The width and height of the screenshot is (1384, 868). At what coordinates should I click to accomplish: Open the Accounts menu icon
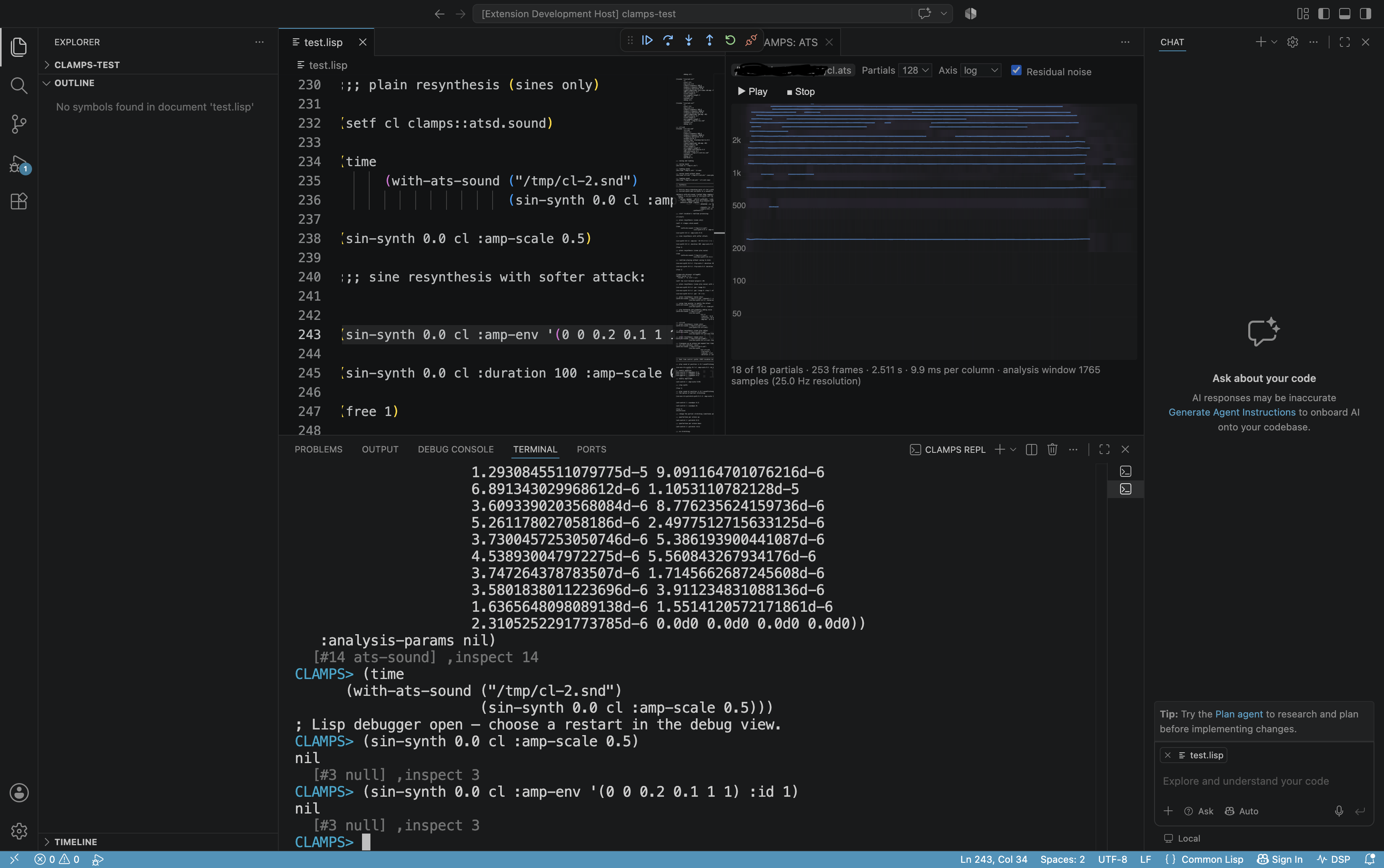pyautogui.click(x=19, y=793)
